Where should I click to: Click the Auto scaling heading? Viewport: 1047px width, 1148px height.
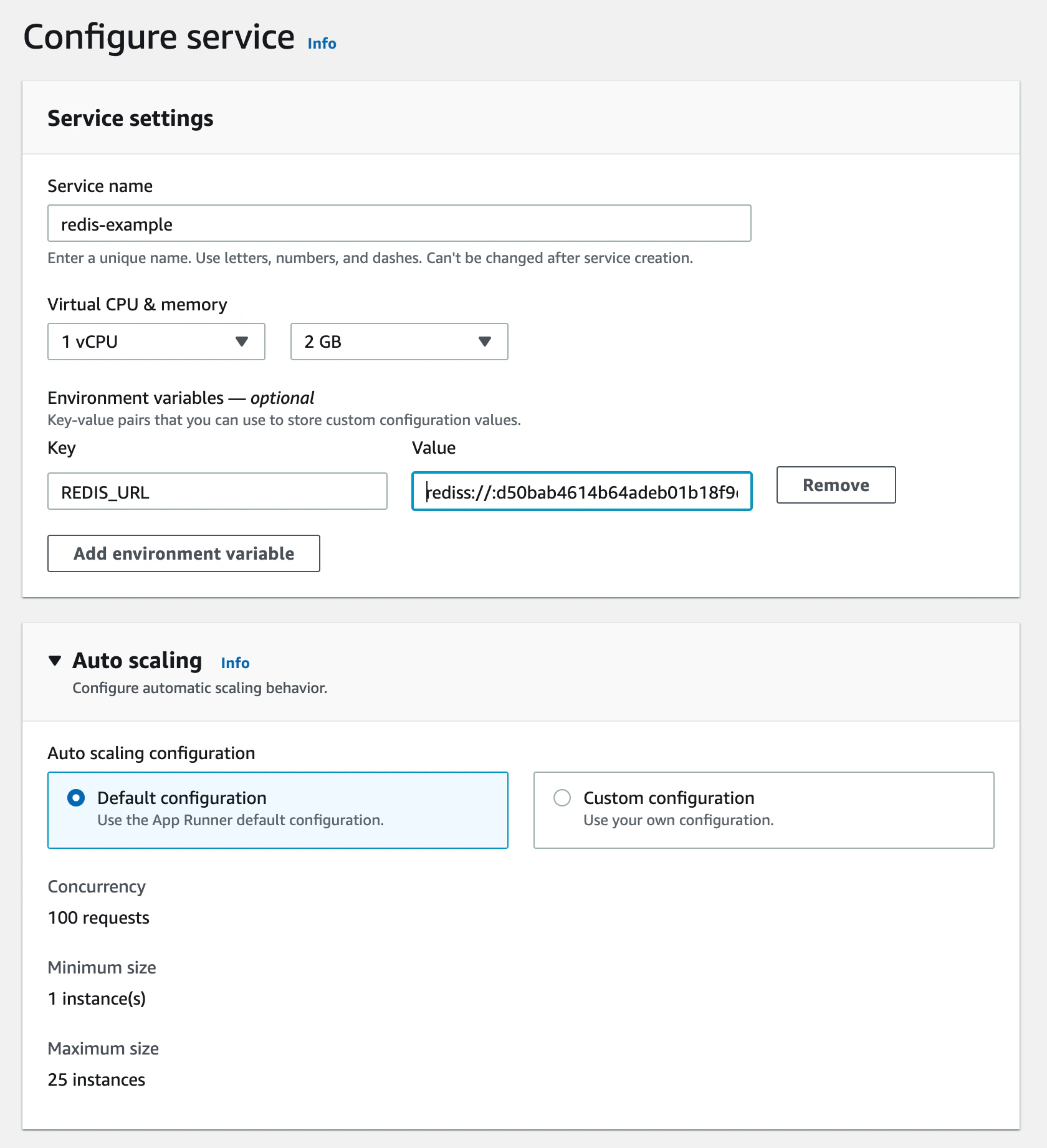[x=137, y=661]
